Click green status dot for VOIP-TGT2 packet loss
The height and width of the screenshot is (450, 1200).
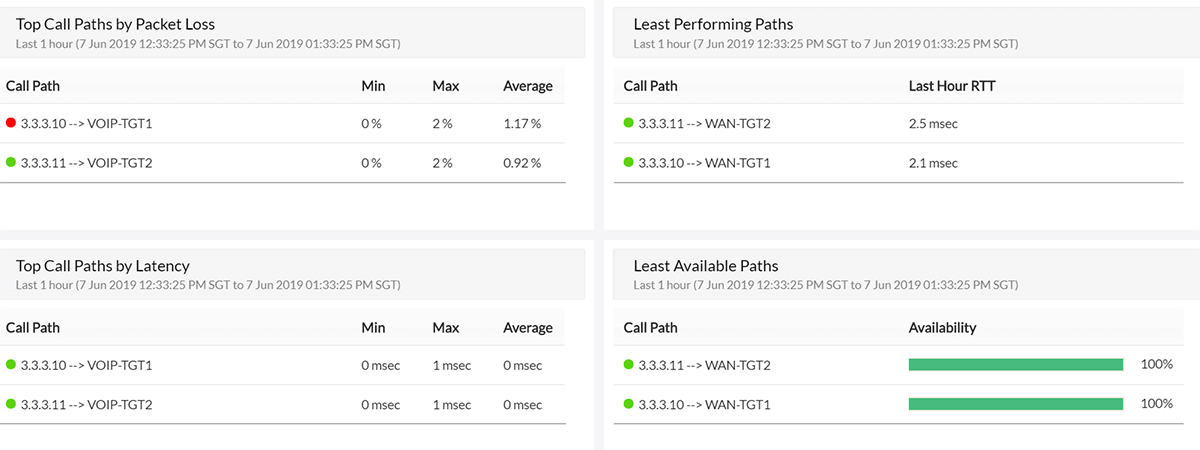[11, 162]
